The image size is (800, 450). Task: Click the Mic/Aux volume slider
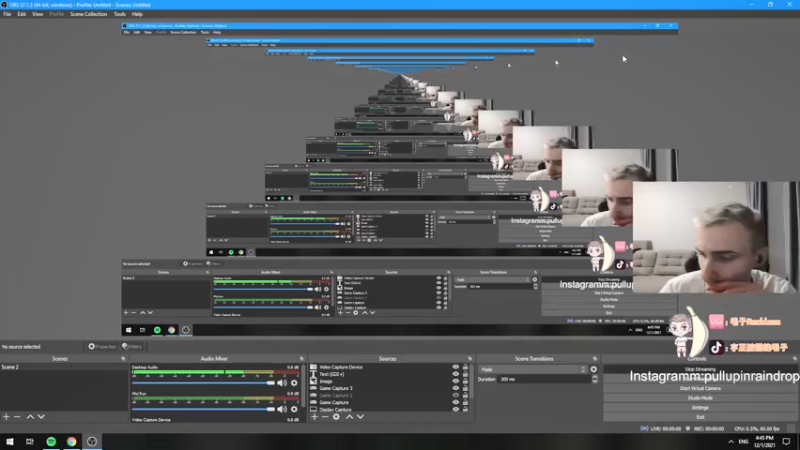pyautogui.click(x=203, y=409)
